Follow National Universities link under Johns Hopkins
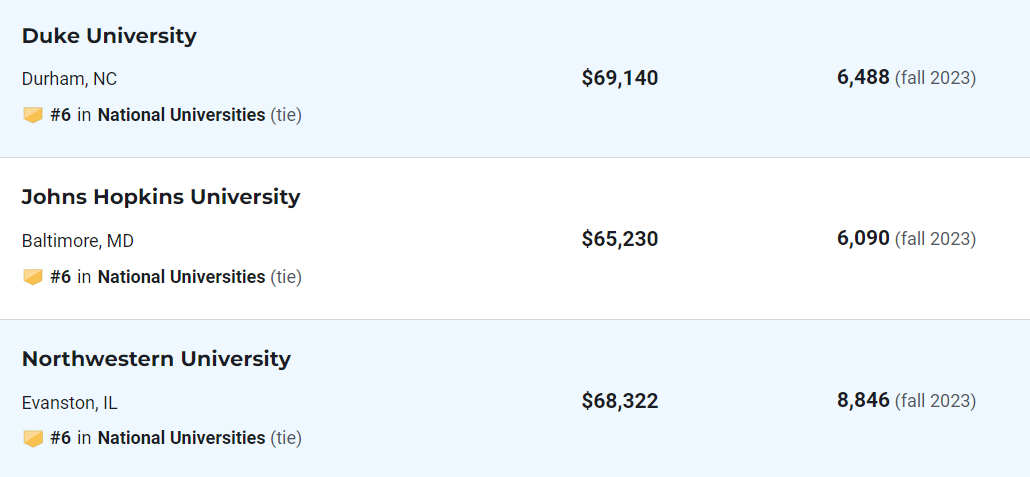The image size is (1030, 477). pyautogui.click(x=181, y=277)
